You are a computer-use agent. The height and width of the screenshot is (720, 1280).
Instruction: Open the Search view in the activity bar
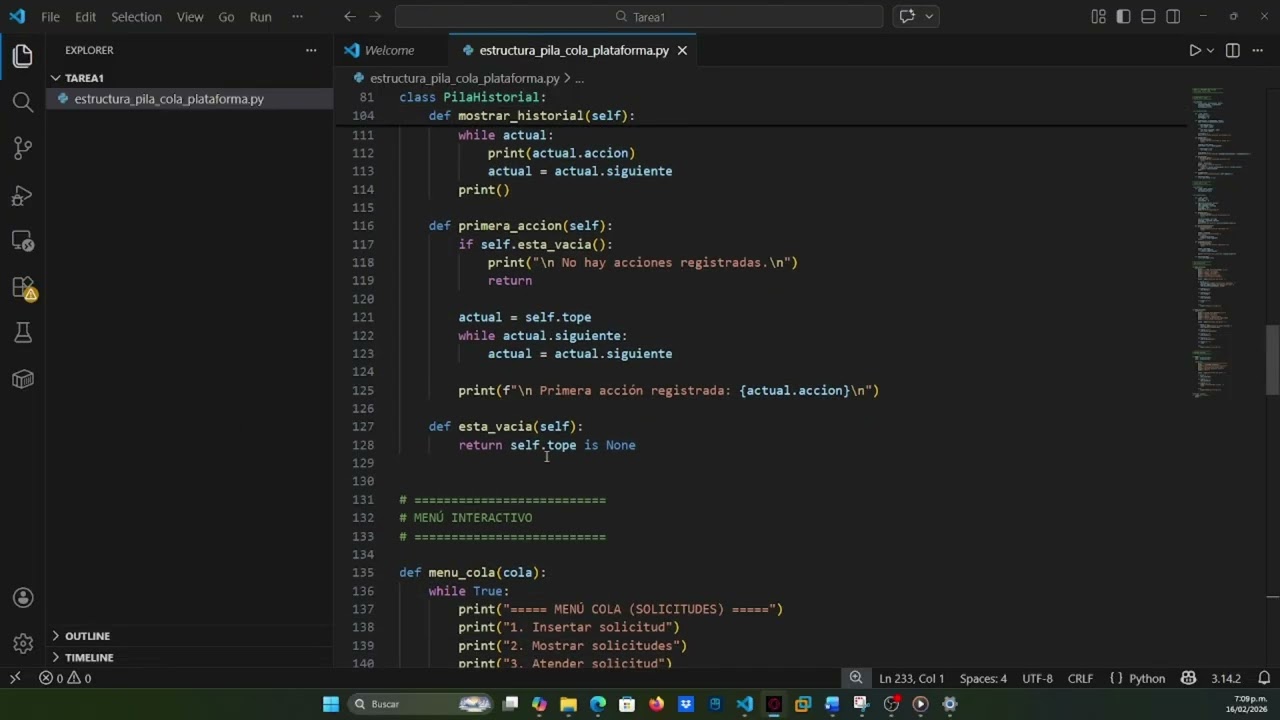tap(22, 102)
